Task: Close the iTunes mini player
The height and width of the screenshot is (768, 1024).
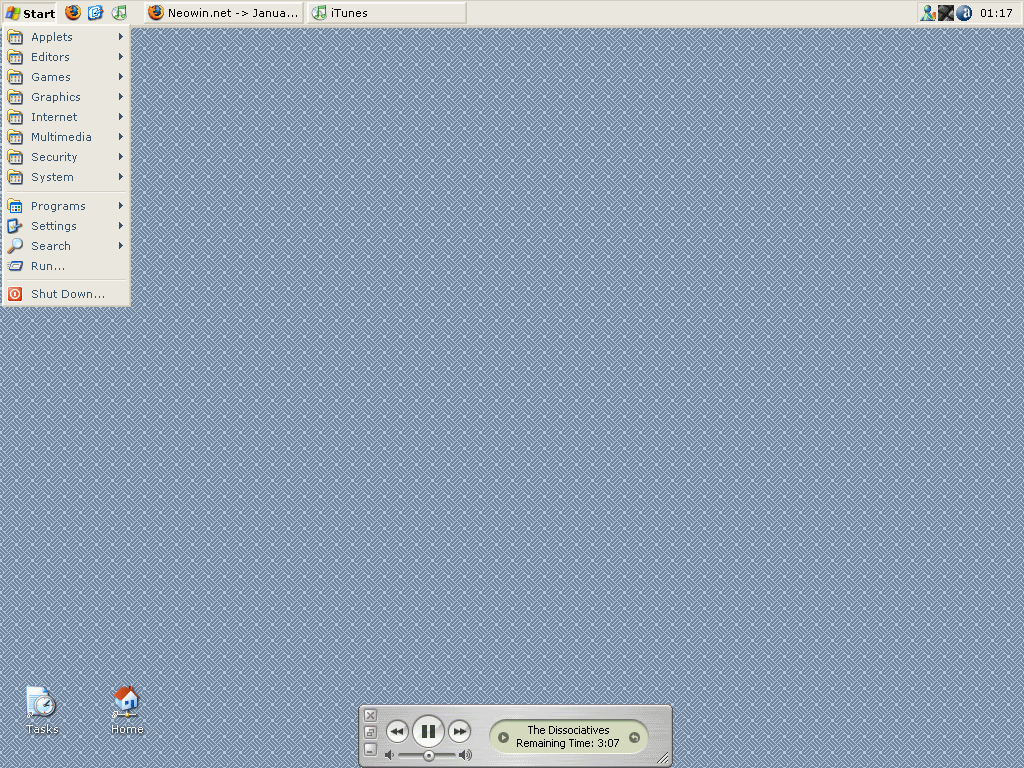Action: pos(370,716)
